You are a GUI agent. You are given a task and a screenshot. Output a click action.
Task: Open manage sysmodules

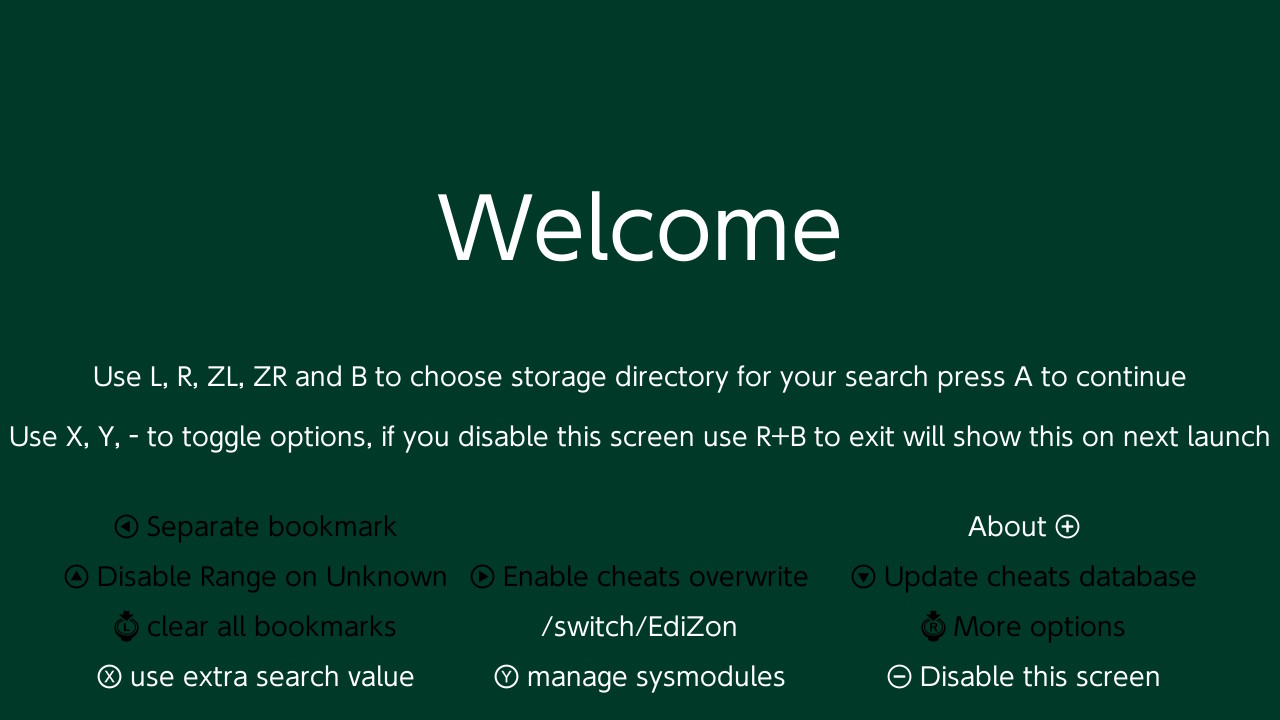coord(656,677)
